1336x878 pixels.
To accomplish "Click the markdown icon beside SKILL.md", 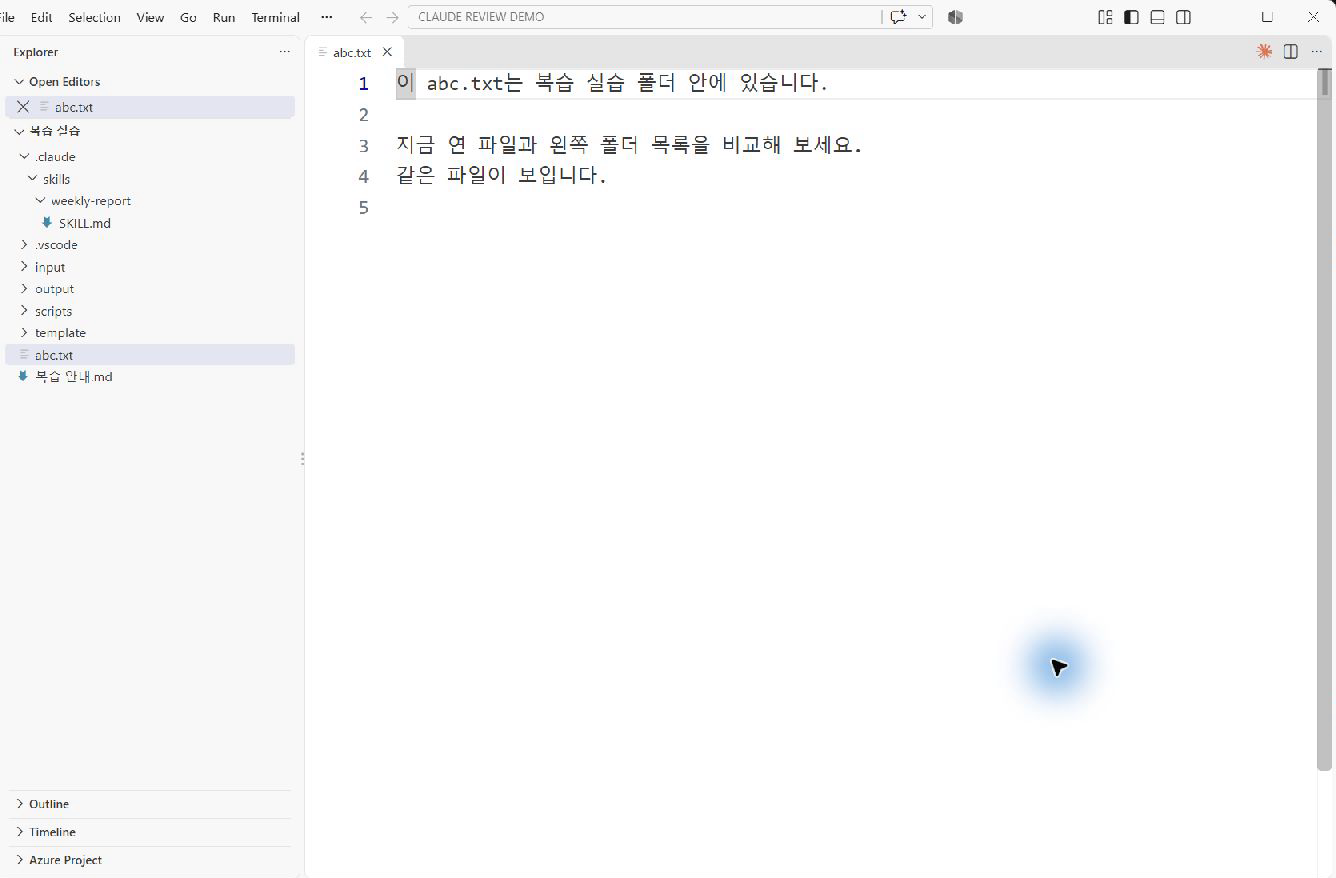I will coord(47,223).
